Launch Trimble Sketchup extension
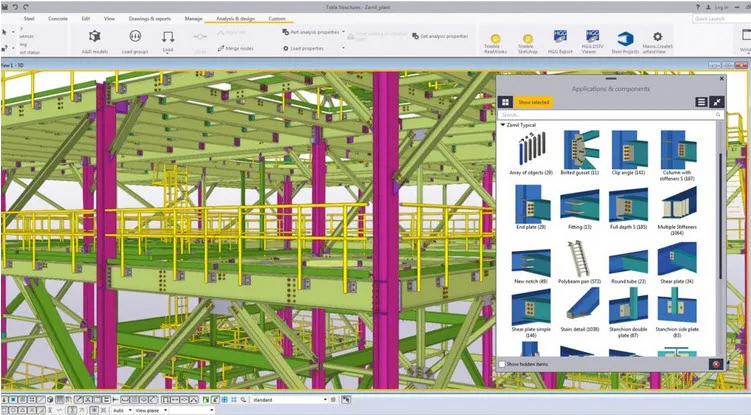Screen dimensions: 751x415 [x=527, y=43]
